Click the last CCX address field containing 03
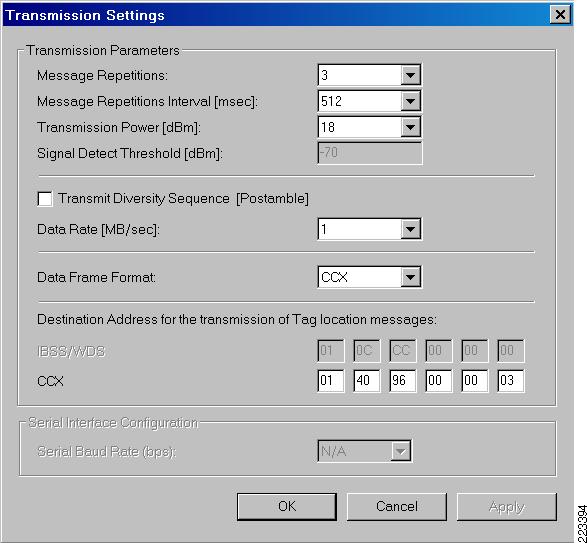The image size is (587, 543). [511, 381]
